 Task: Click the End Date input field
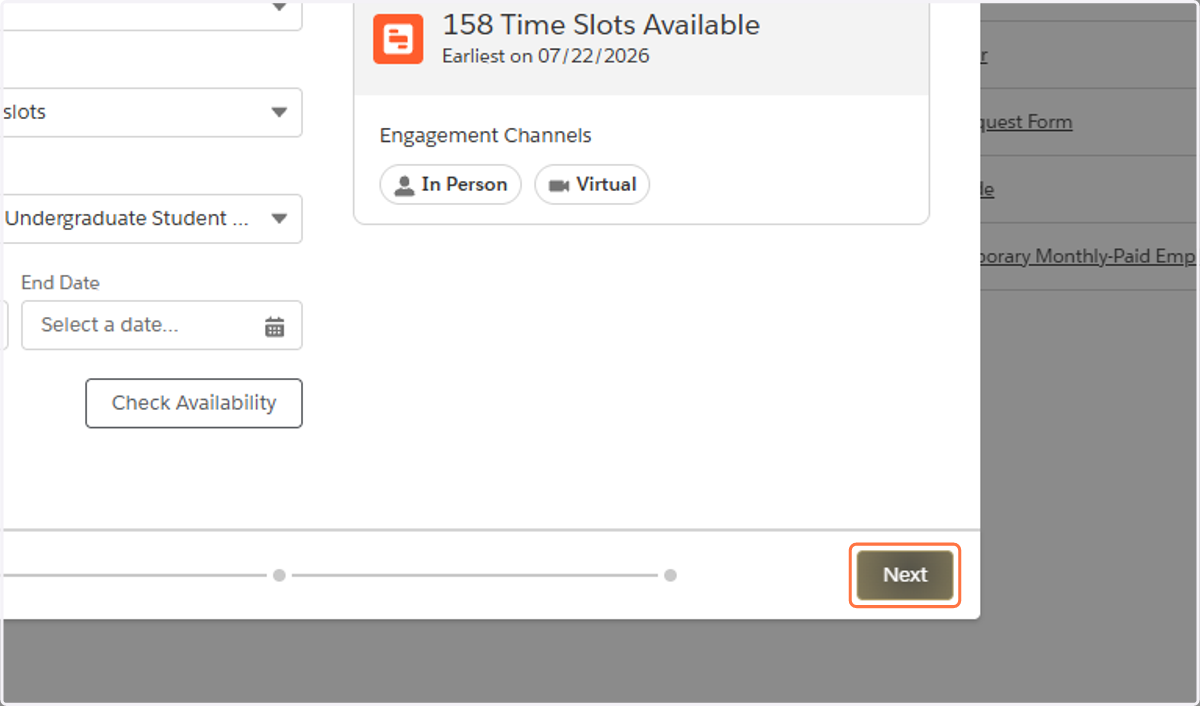[x=162, y=325]
